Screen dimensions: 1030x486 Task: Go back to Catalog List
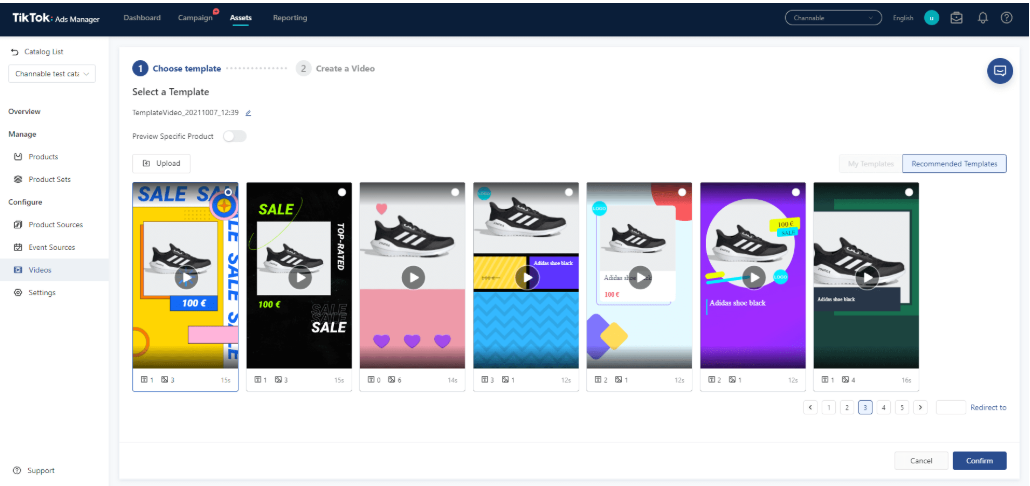pyautogui.click(x=37, y=51)
